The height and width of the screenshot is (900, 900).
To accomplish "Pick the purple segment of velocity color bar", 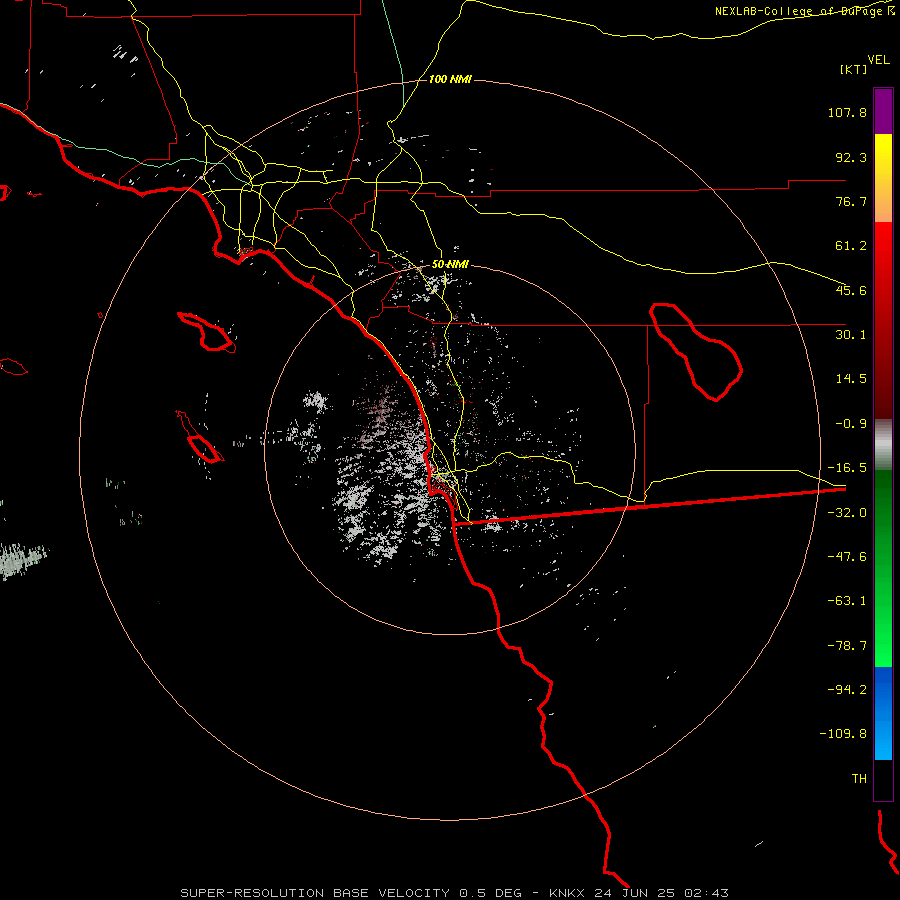I will (x=883, y=111).
